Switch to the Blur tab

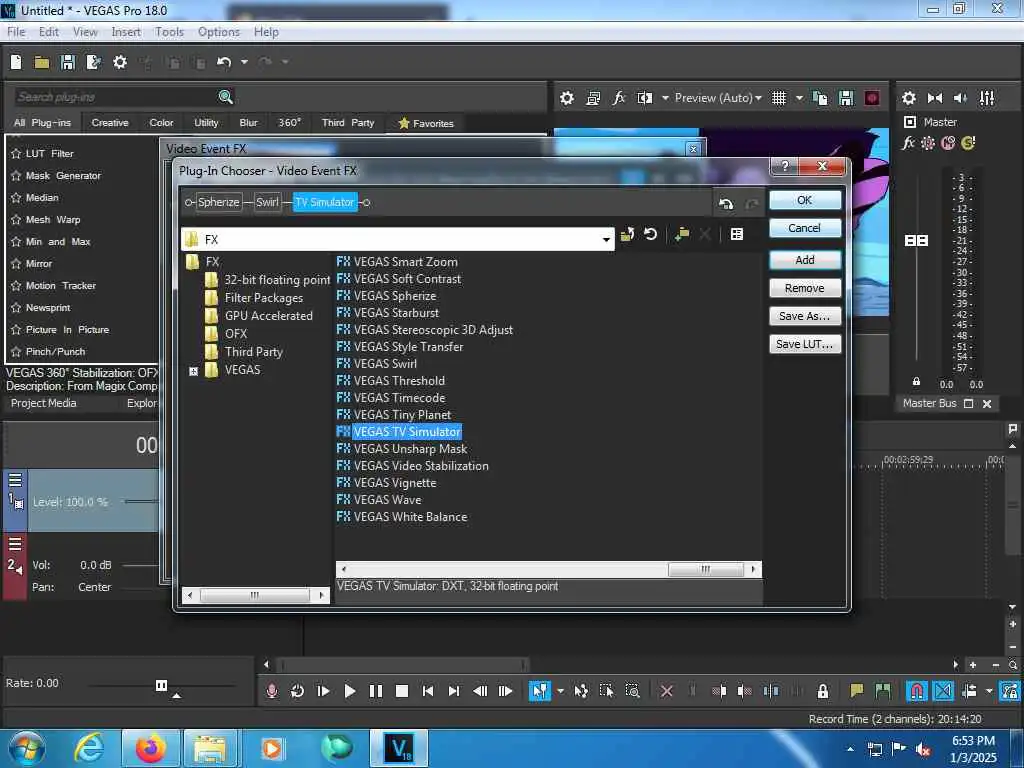click(x=248, y=123)
